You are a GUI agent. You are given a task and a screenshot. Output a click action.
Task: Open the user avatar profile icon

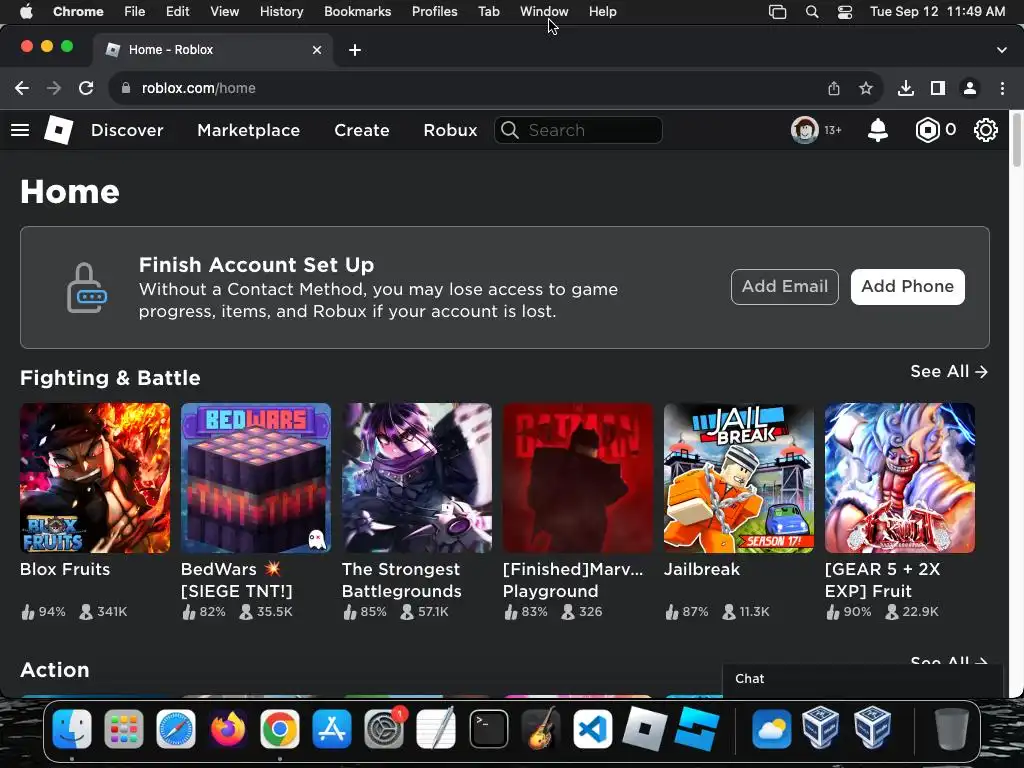(805, 130)
